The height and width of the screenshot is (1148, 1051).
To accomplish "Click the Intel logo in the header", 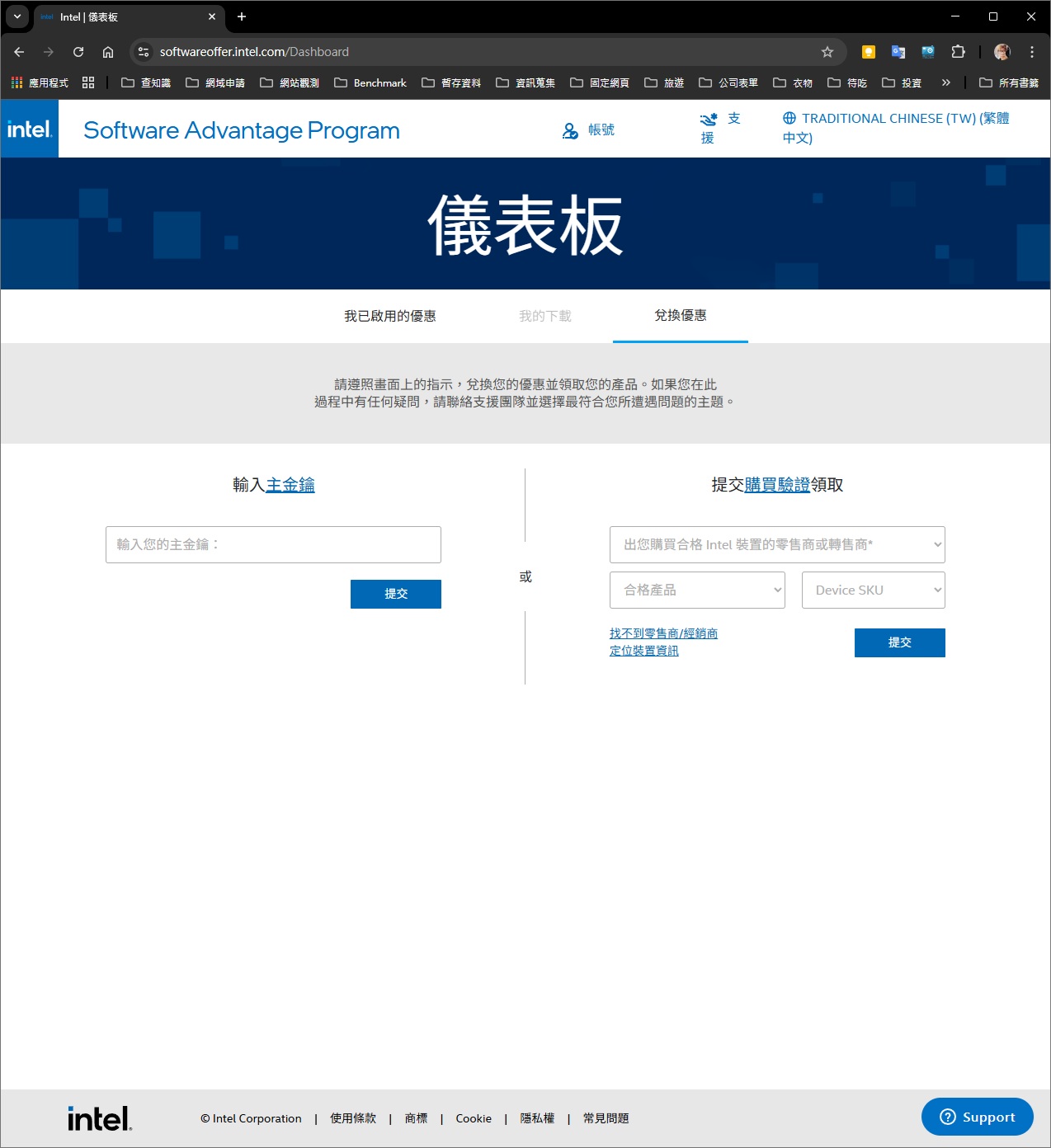I will (x=30, y=129).
